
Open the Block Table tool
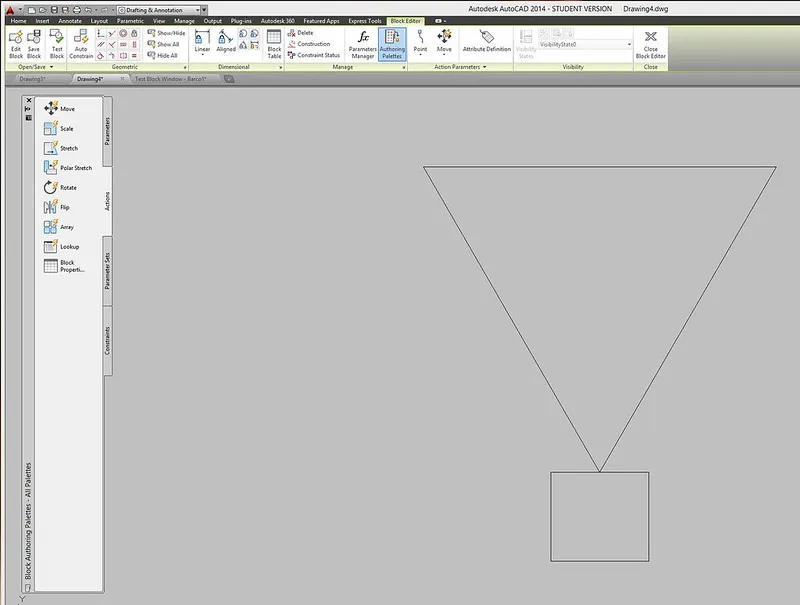click(274, 43)
